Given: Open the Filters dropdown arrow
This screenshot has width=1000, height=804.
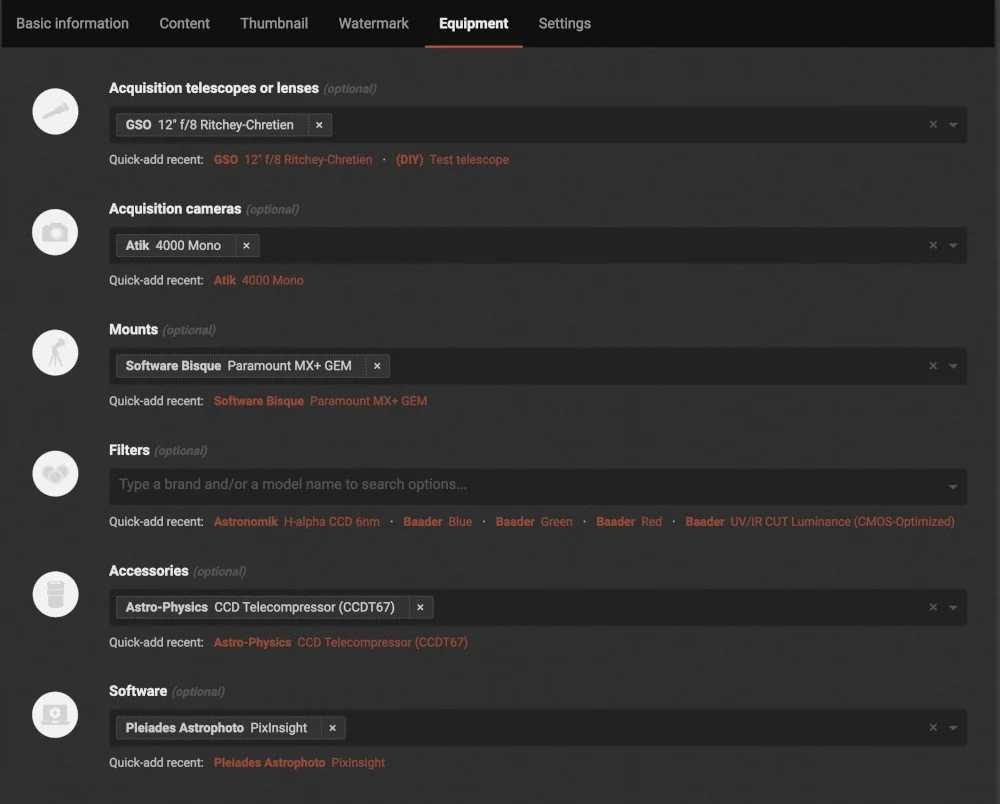Looking at the screenshot, I should 953,486.
